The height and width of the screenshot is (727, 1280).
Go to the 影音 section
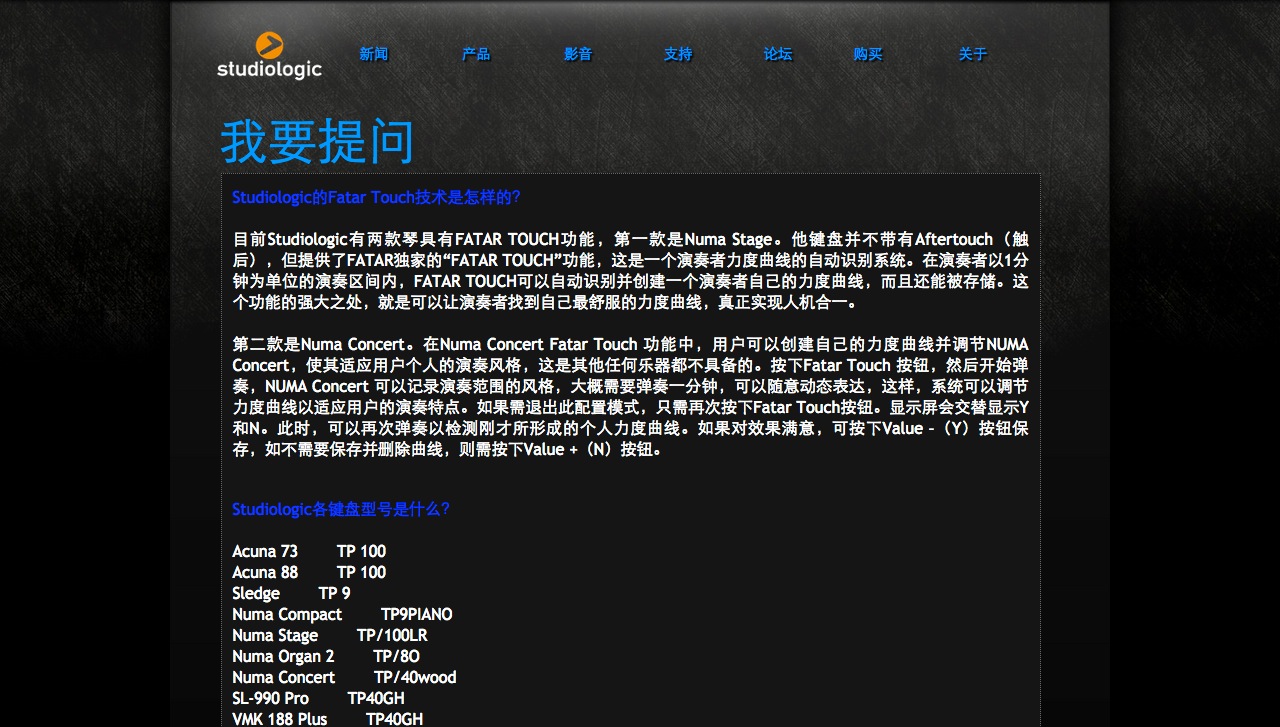tap(578, 54)
